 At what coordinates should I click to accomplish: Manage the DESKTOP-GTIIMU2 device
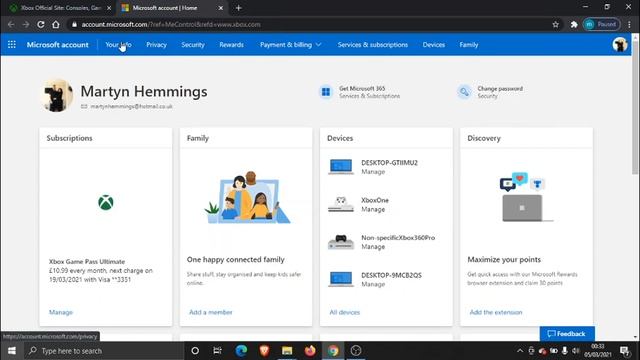coord(373,172)
